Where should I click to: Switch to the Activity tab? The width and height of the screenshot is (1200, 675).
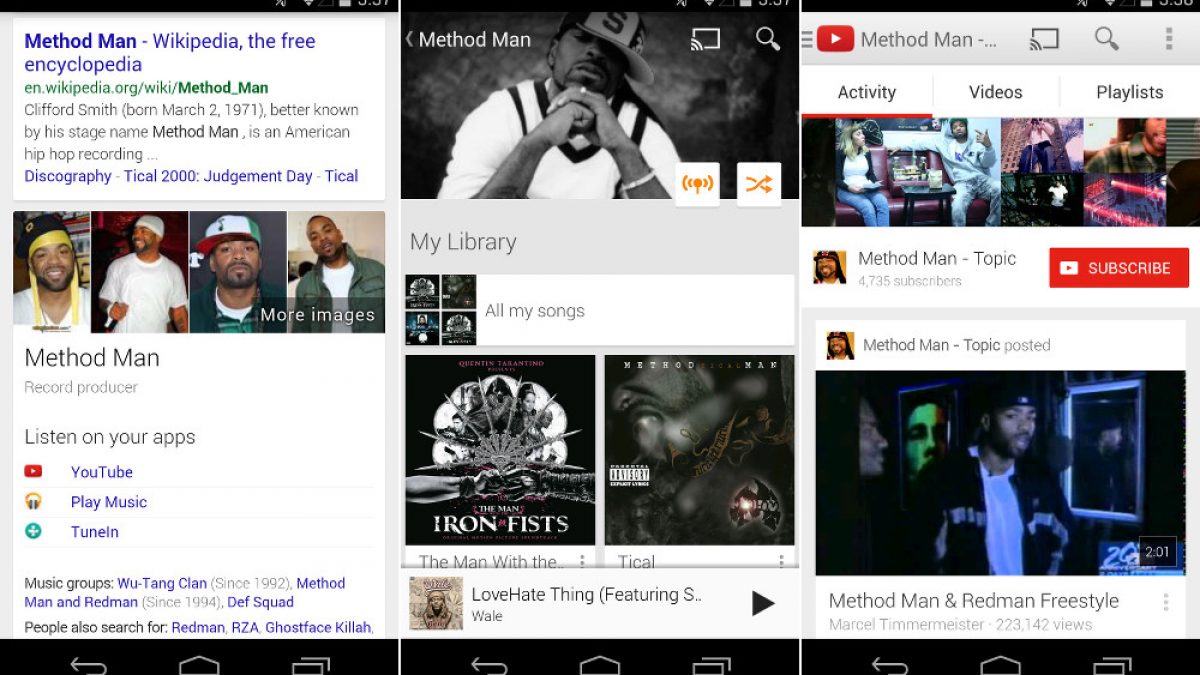click(866, 92)
